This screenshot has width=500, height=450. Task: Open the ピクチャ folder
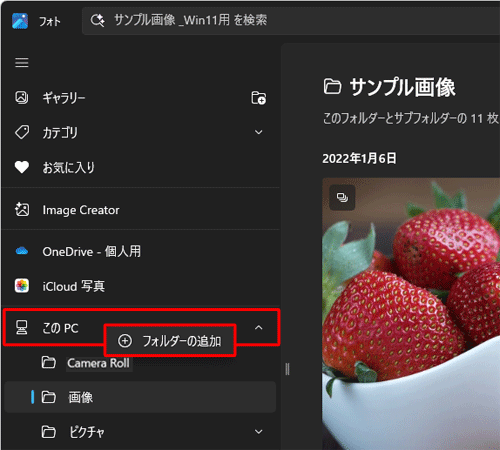pos(140,432)
